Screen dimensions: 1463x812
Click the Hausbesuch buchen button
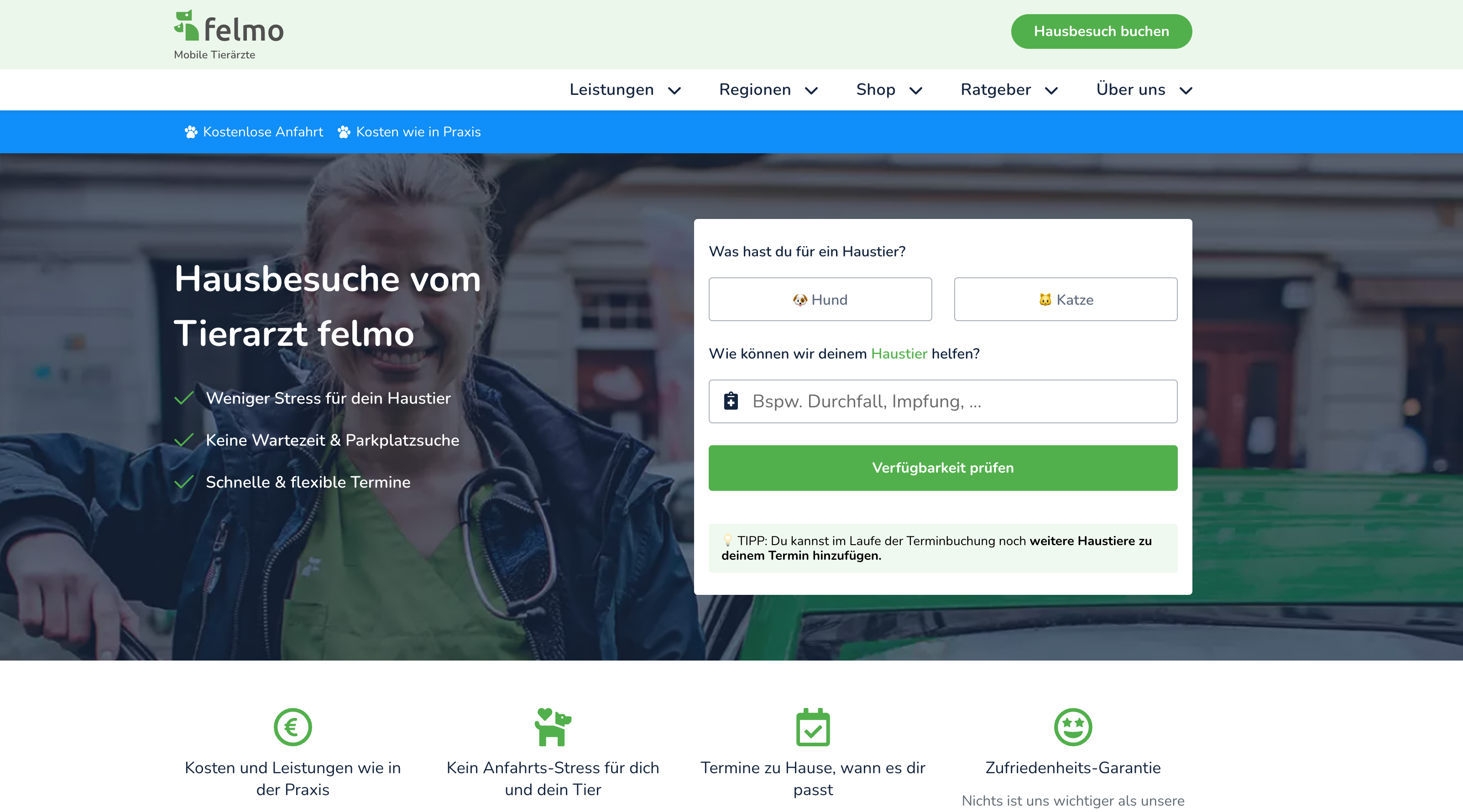click(x=1101, y=31)
